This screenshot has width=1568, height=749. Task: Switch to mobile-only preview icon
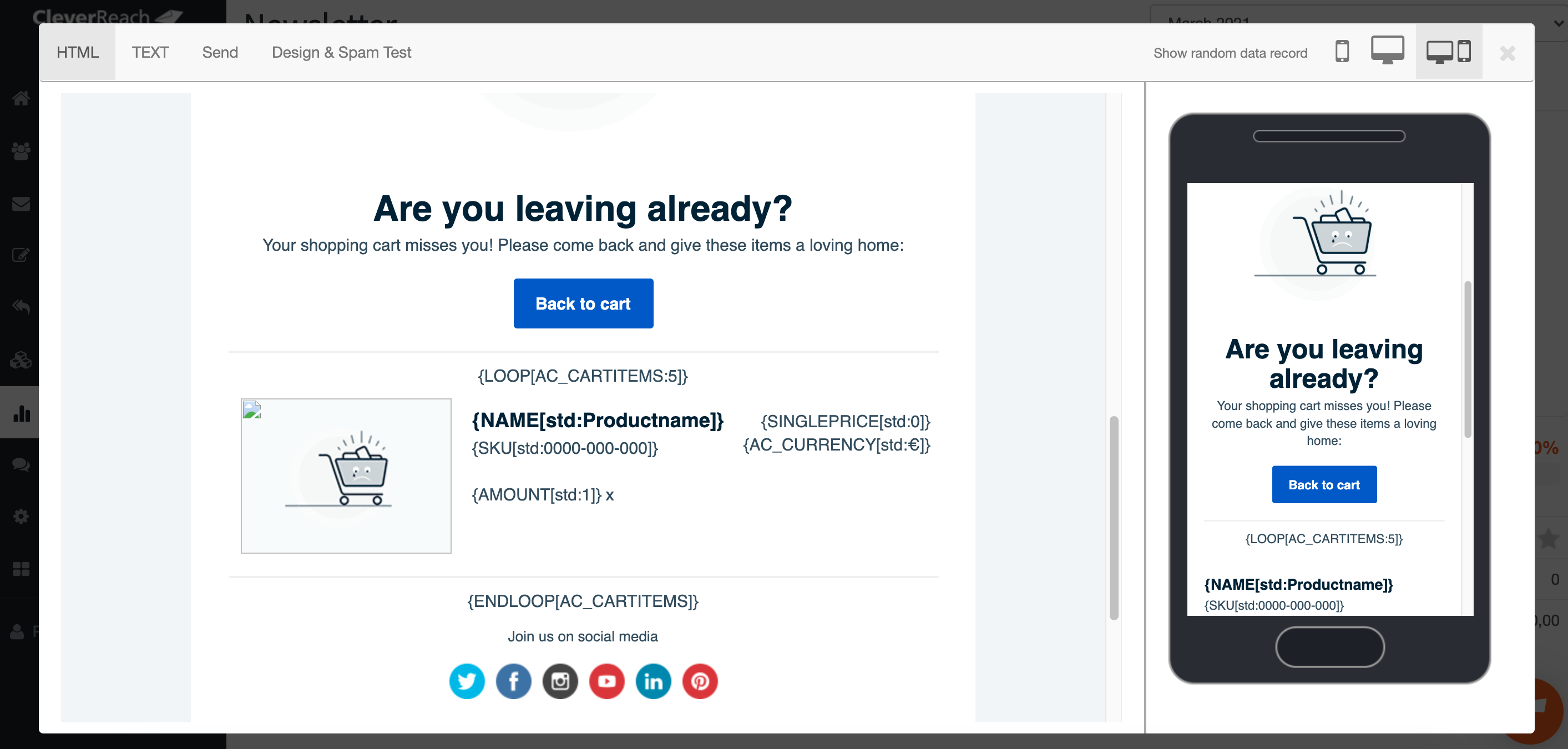pos(1342,52)
